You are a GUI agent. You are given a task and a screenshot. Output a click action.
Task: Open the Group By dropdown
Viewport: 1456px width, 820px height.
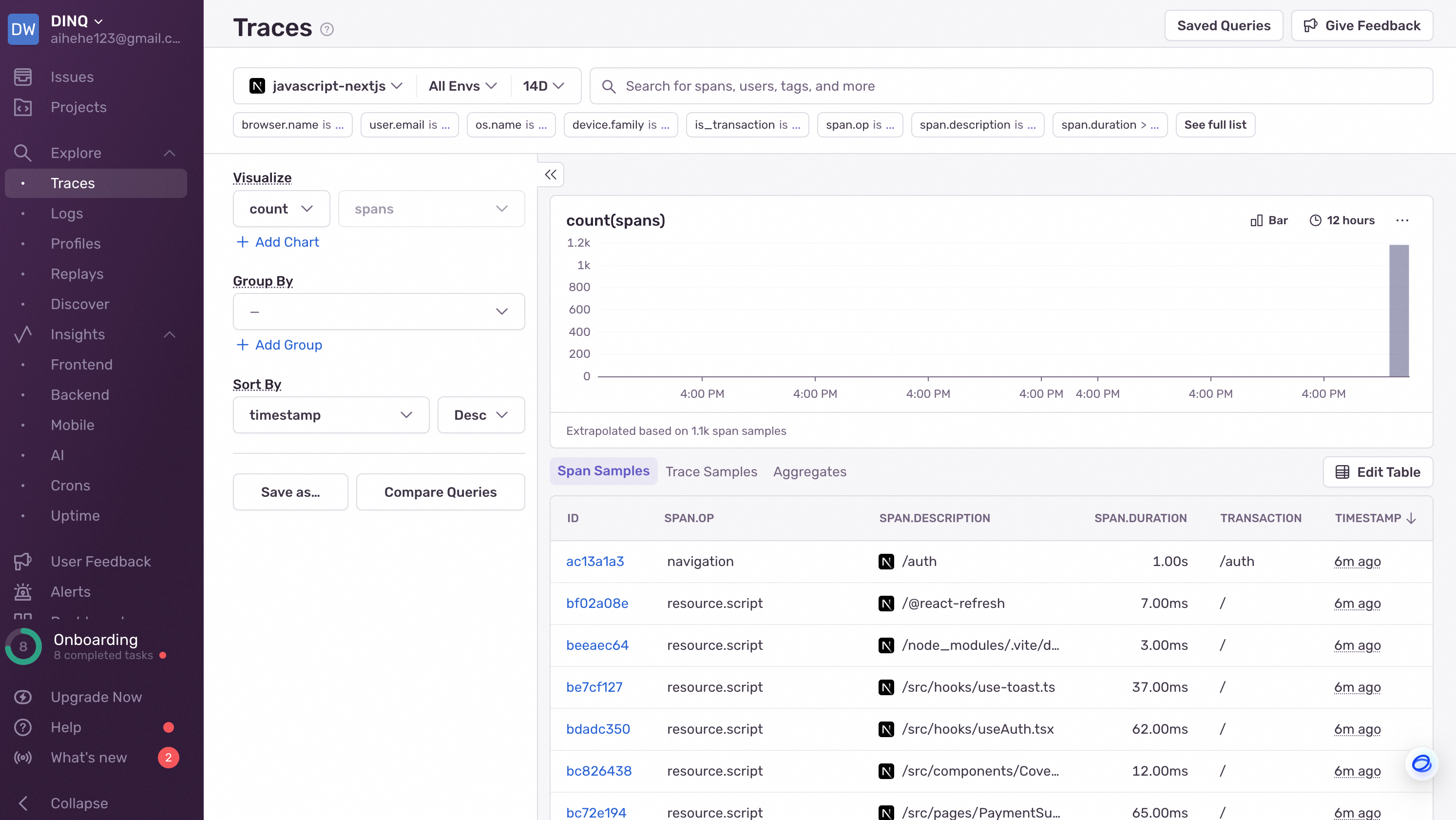coord(379,312)
